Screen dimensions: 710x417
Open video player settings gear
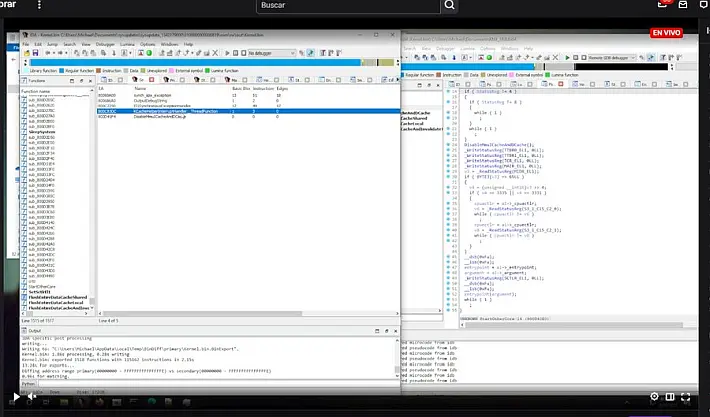coord(654,397)
